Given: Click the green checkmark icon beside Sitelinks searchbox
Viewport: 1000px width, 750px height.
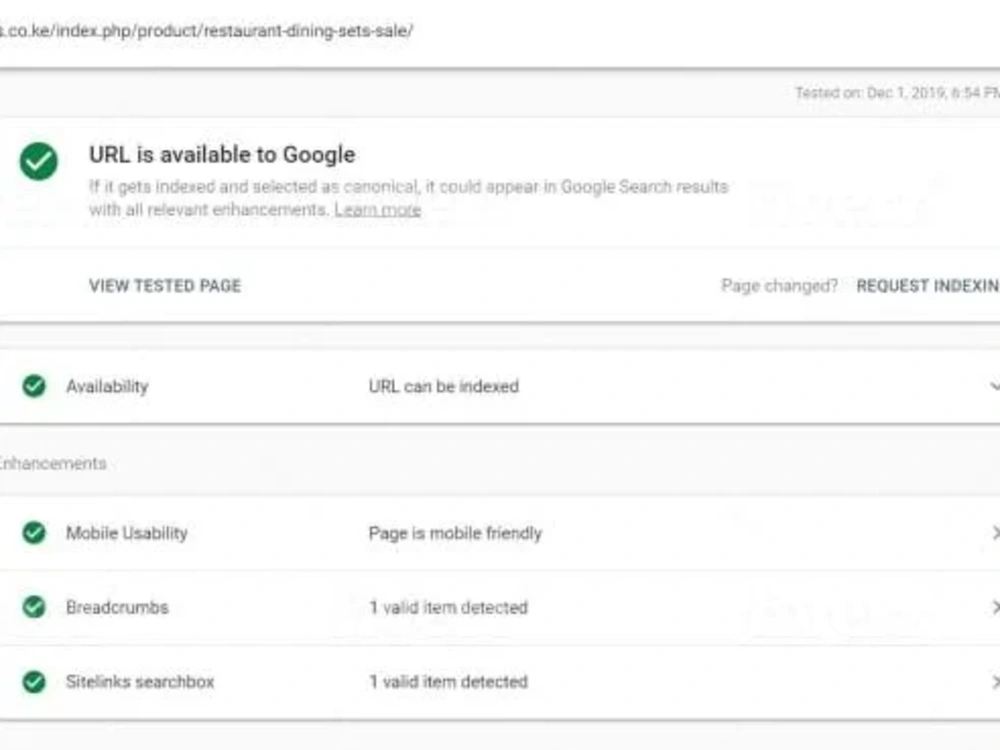Looking at the screenshot, I should click(x=34, y=682).
